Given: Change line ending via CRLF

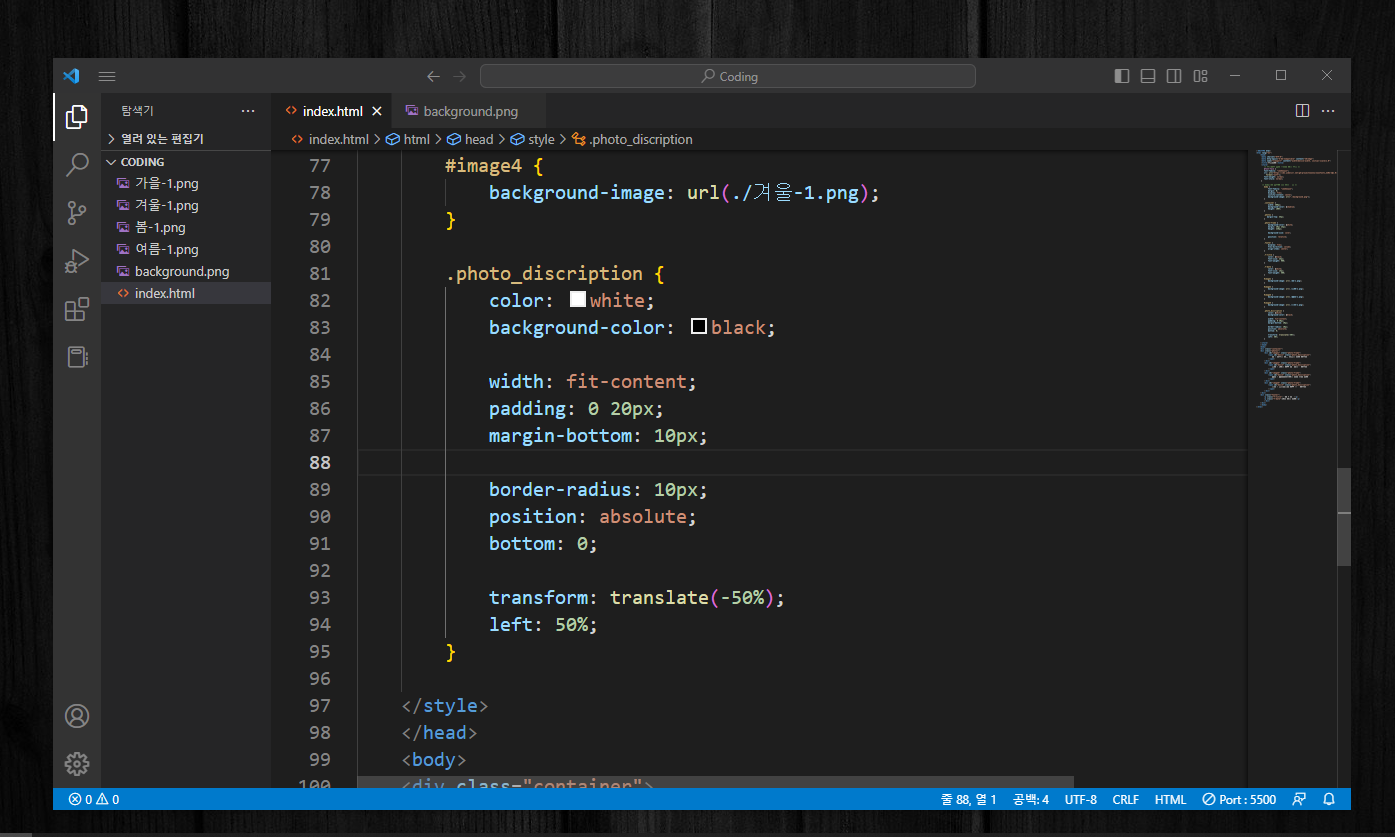Looking at the screenshot, I should pos(1125,799).
